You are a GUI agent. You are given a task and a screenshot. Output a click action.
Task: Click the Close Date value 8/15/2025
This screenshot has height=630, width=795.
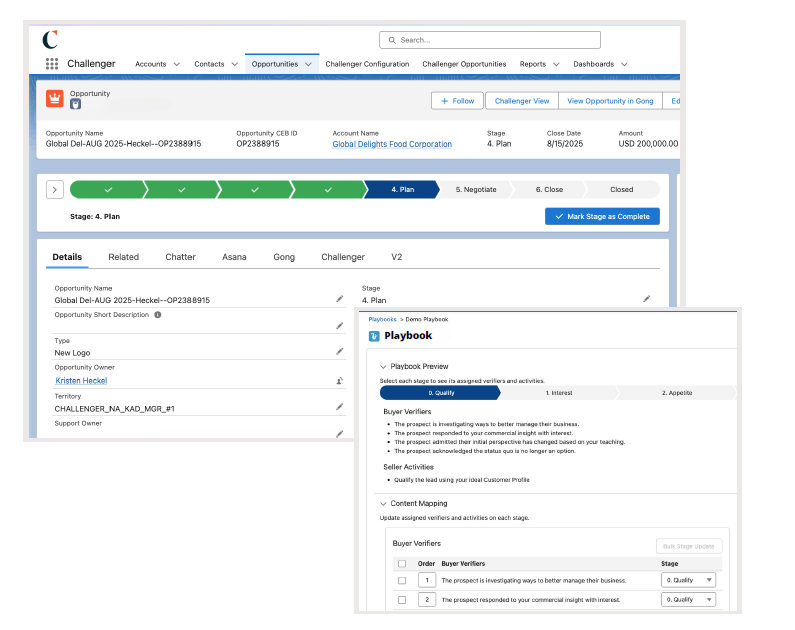pos(565,144)
